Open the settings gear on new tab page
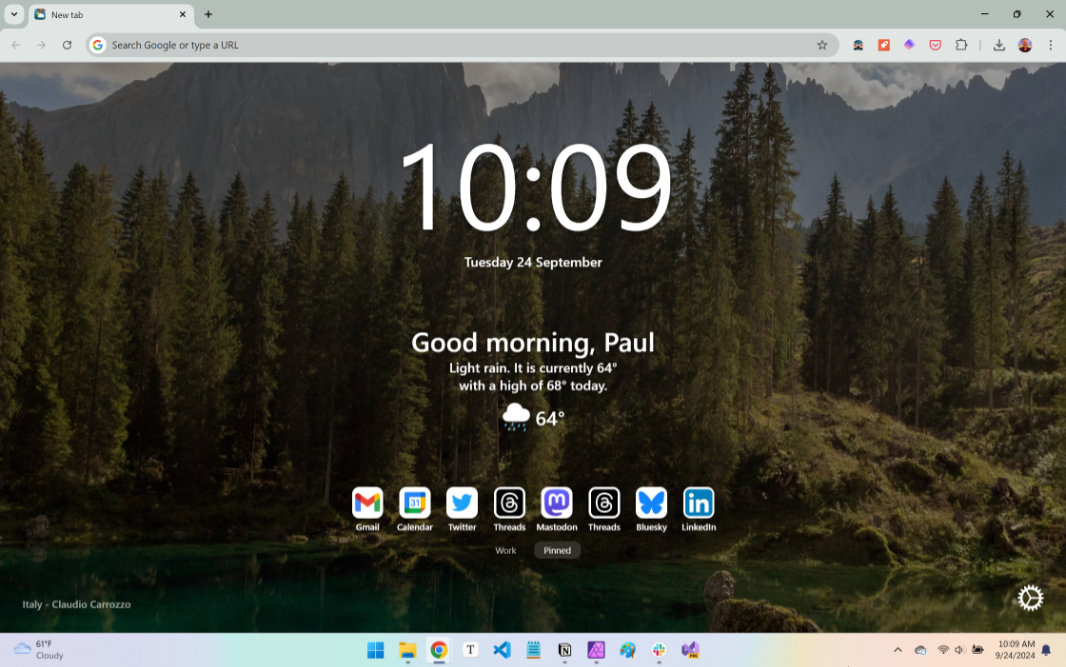 [1030, 598]
